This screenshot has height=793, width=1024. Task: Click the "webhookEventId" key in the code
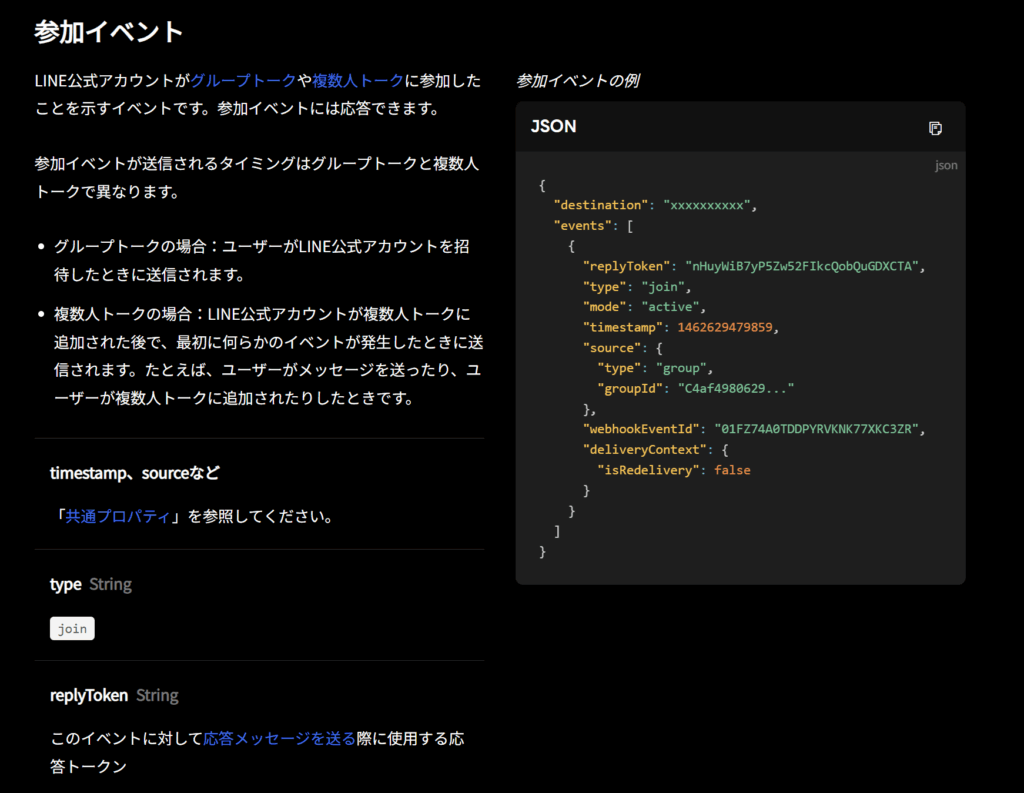(641, 429)
